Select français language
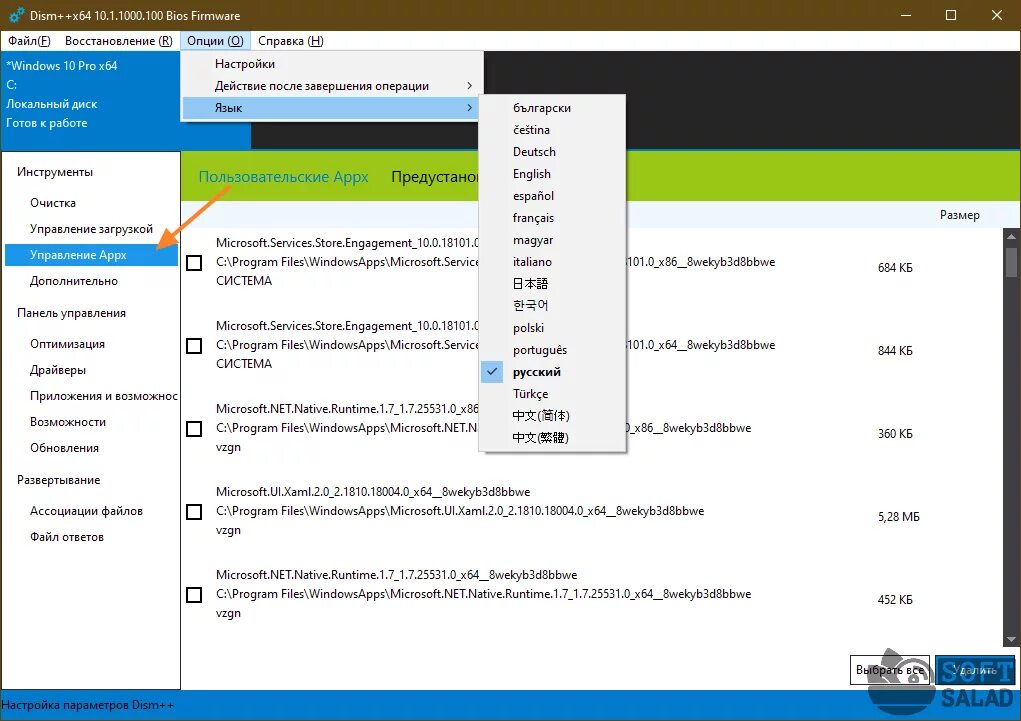Viewport: 1021px width, 721px height. (x=552, y=218)
